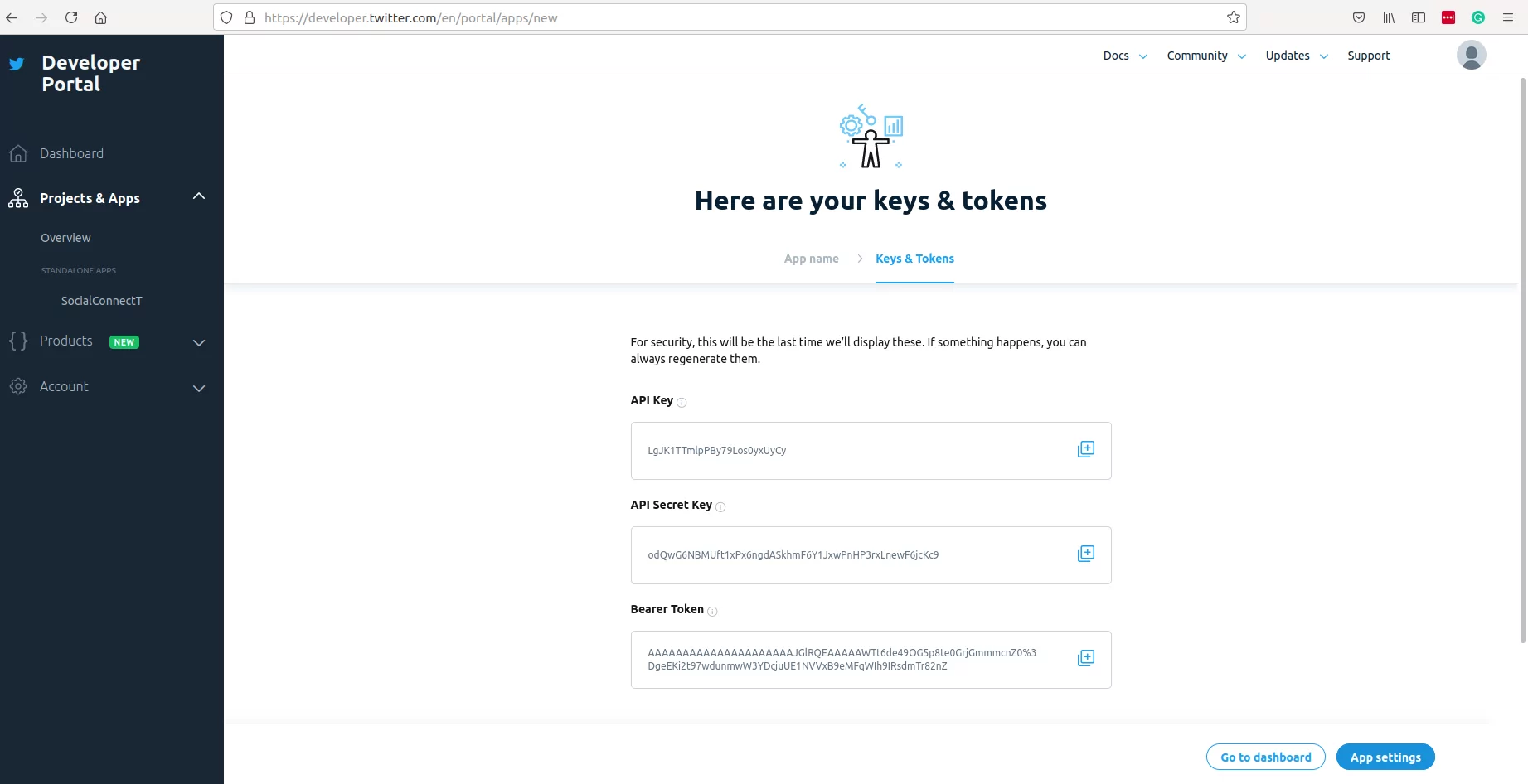Viewport: 1528px width, 784px height.
Task: Open the browser library icon
Action: 1389,17
